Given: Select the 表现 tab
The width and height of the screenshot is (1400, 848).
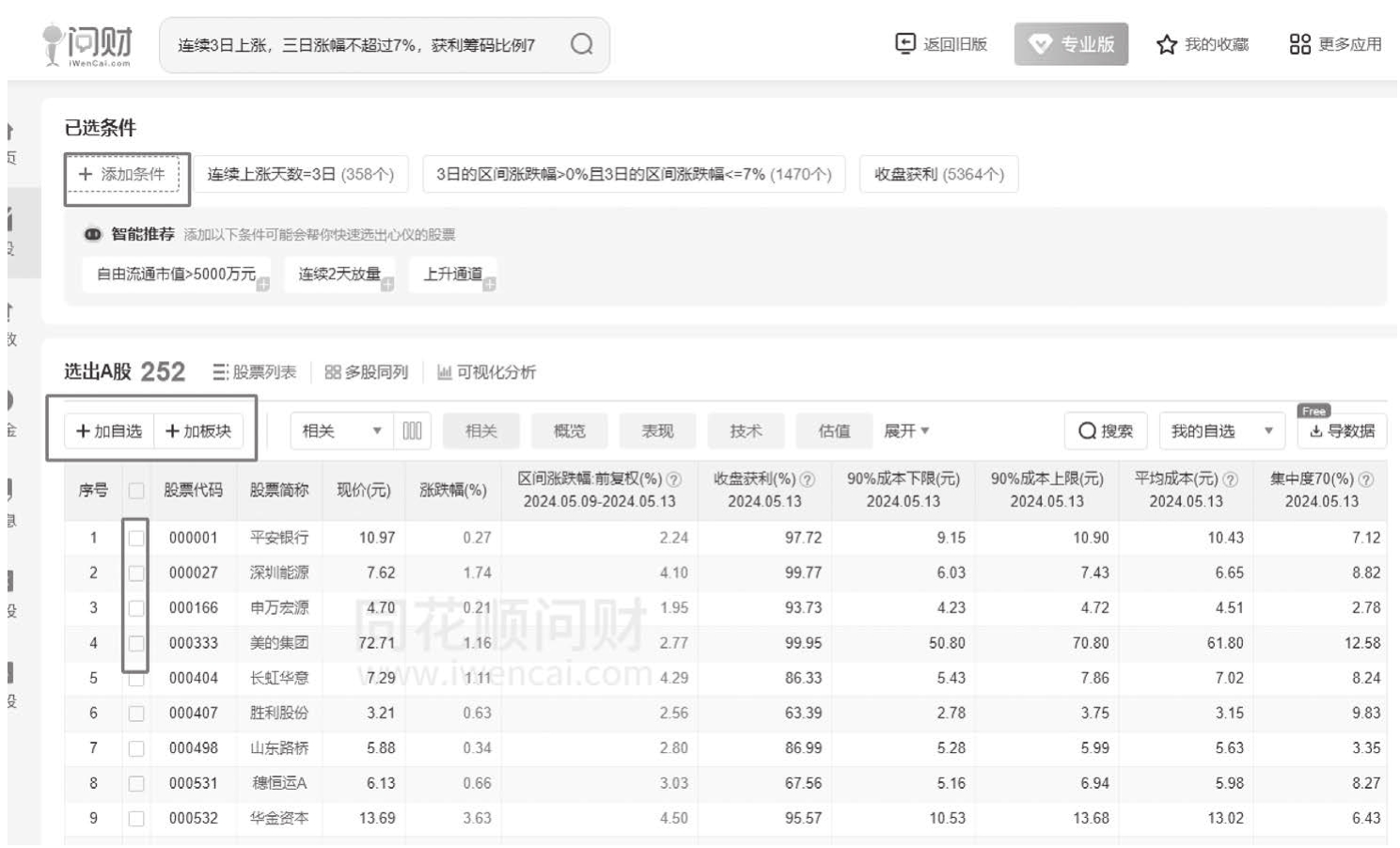Looking at the screenshot, I should pos(658,431).
